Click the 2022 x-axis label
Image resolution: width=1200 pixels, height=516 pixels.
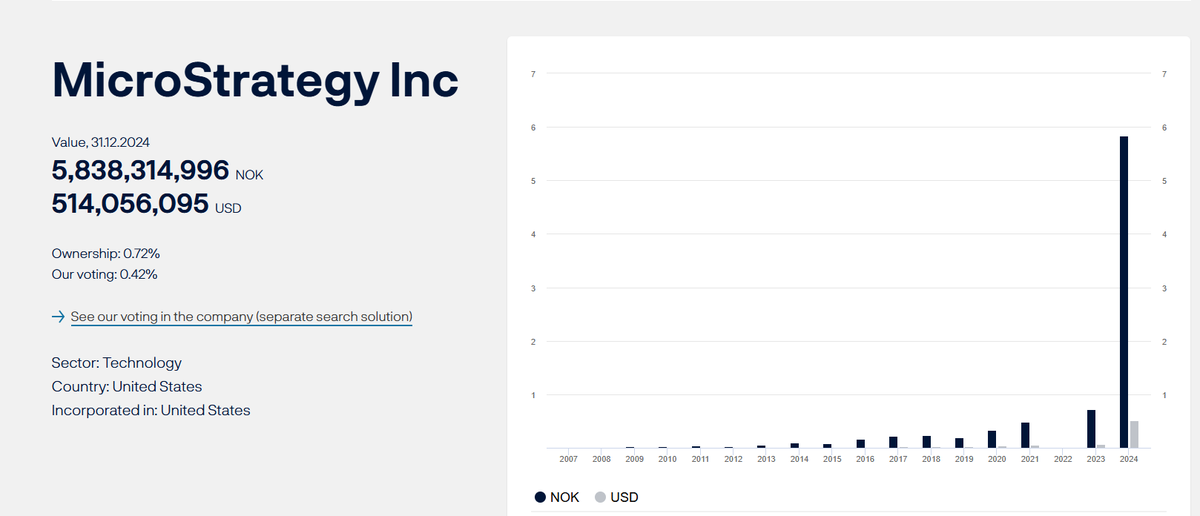click(x=1063, y=459)
